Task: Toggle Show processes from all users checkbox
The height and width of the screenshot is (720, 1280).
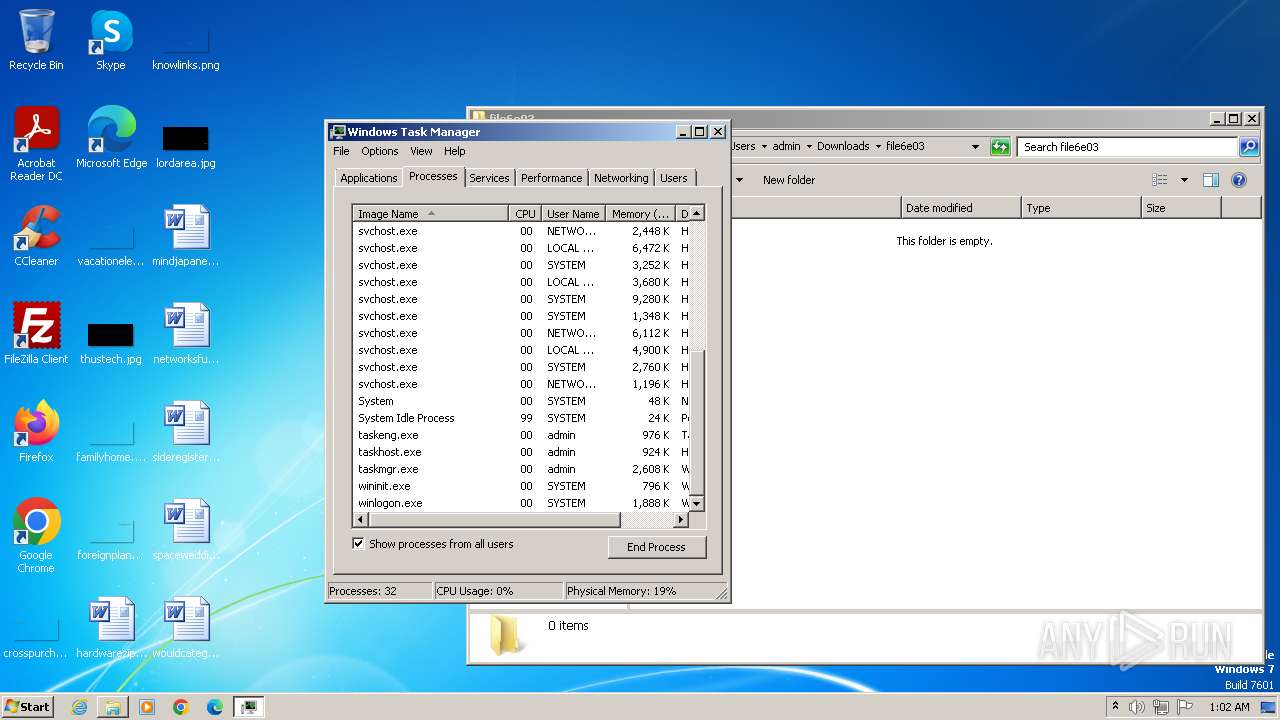Action: pyautogui.click(x=358, y=544)
